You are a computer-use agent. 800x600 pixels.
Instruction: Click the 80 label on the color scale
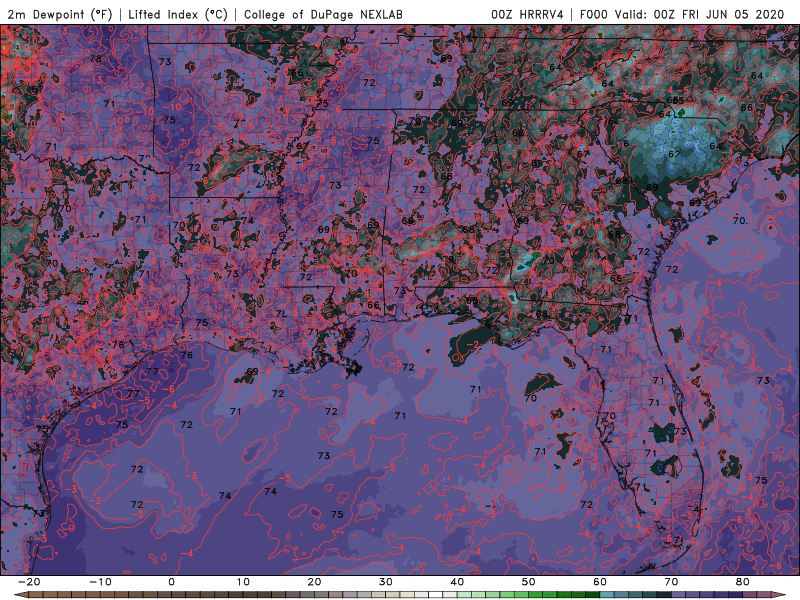[x=743, y=582]
